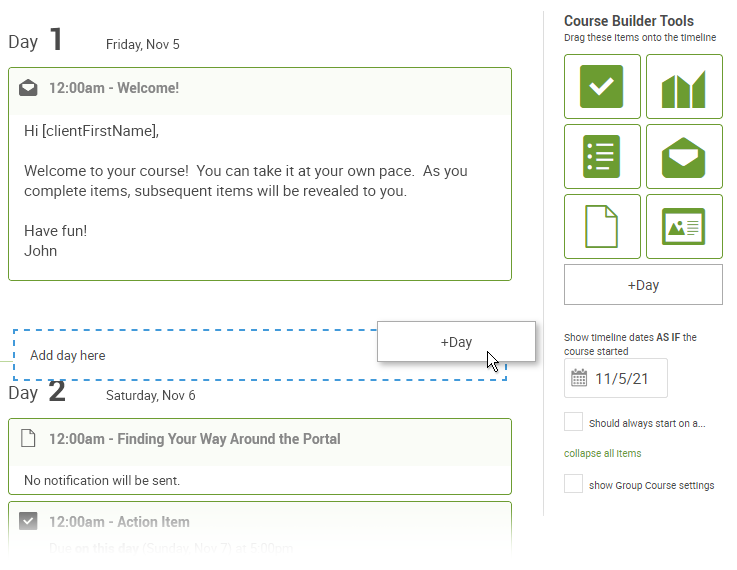Select the green checkmark action item tool
737x570 pixels.
602,86
